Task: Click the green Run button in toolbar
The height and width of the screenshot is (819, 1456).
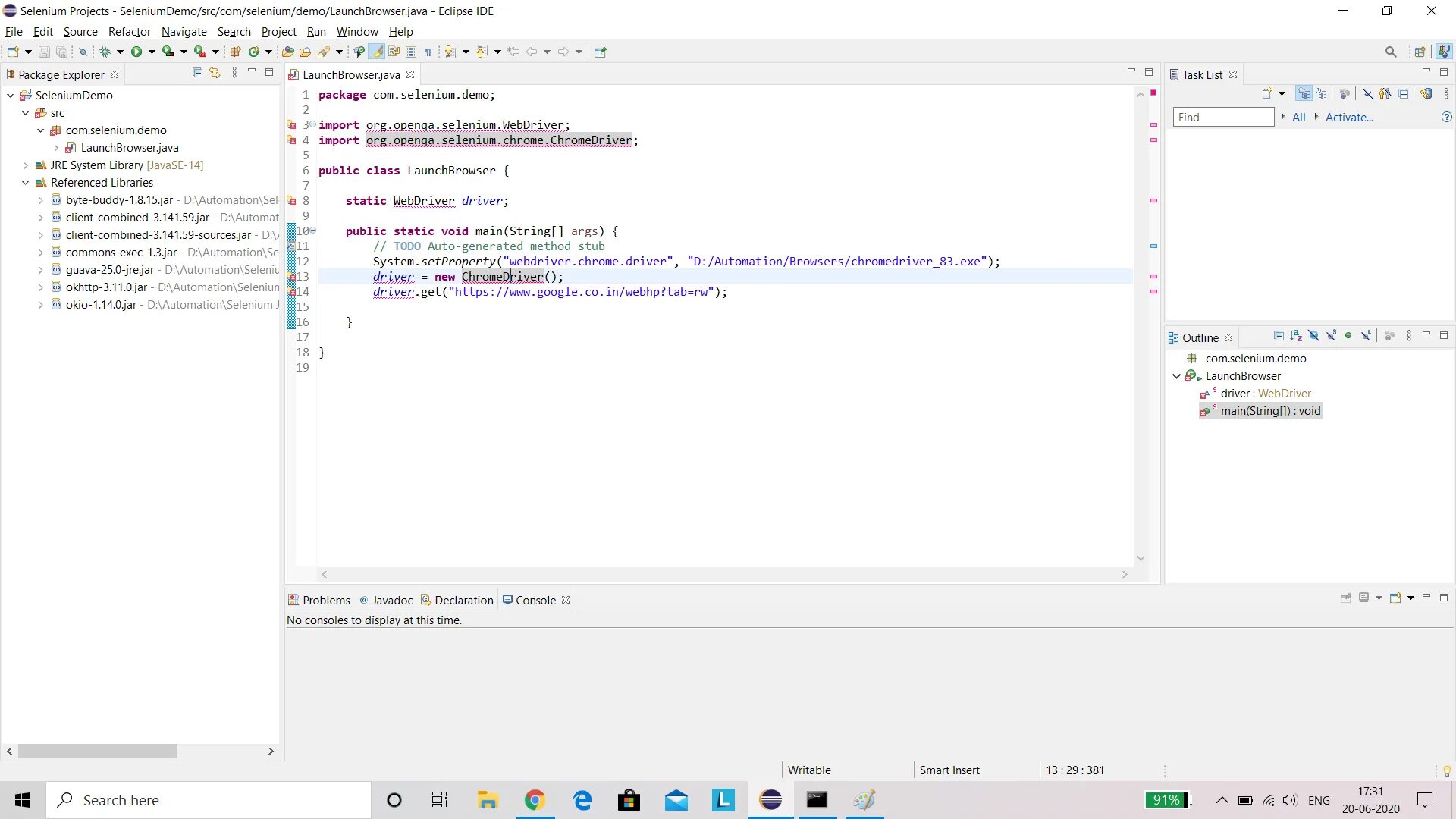Action: (x=136, y=52)
